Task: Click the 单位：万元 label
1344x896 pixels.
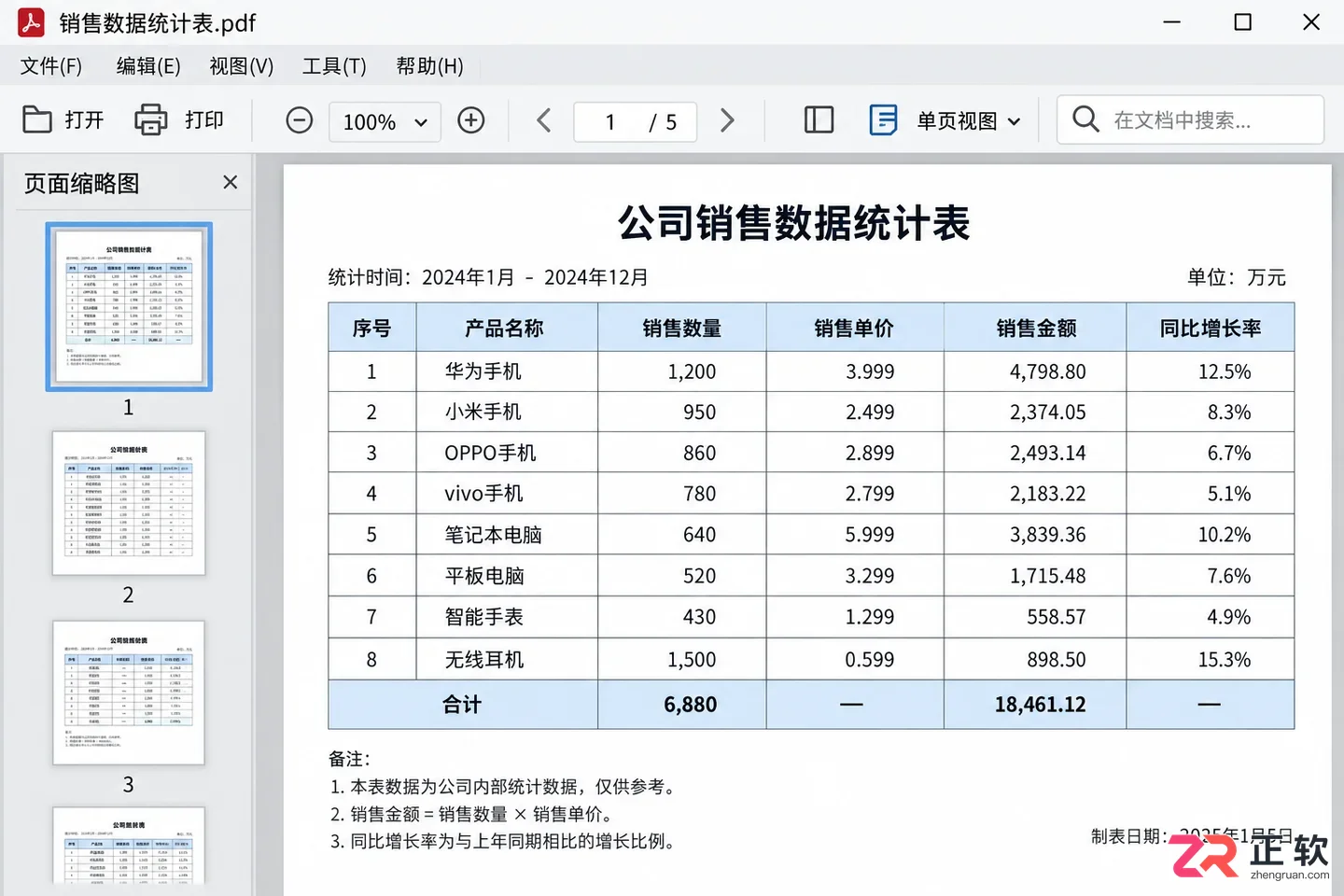Action: tap(1236, 277)
